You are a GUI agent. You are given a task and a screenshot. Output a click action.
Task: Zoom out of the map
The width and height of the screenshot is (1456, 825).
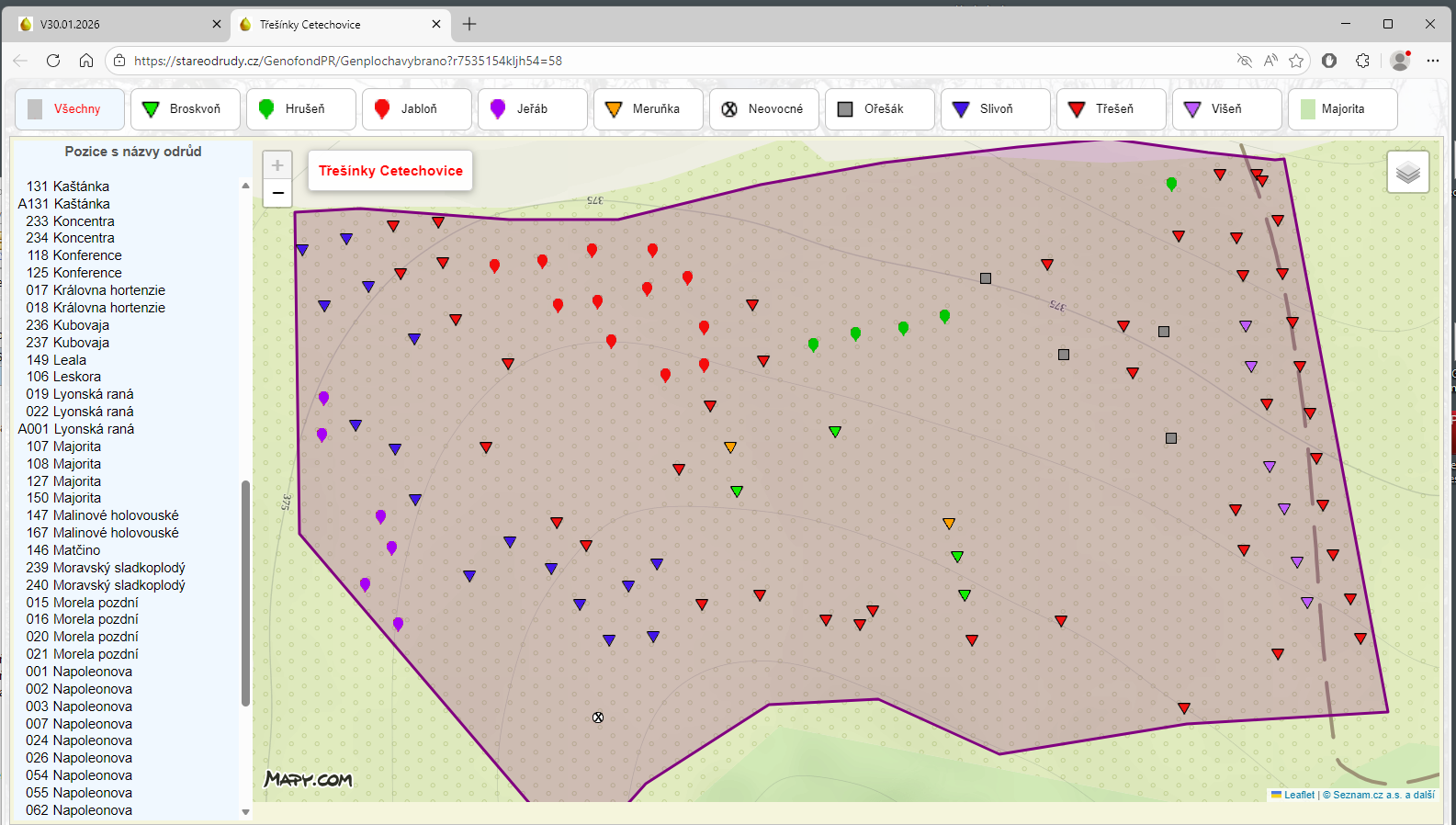pos(277,193)
